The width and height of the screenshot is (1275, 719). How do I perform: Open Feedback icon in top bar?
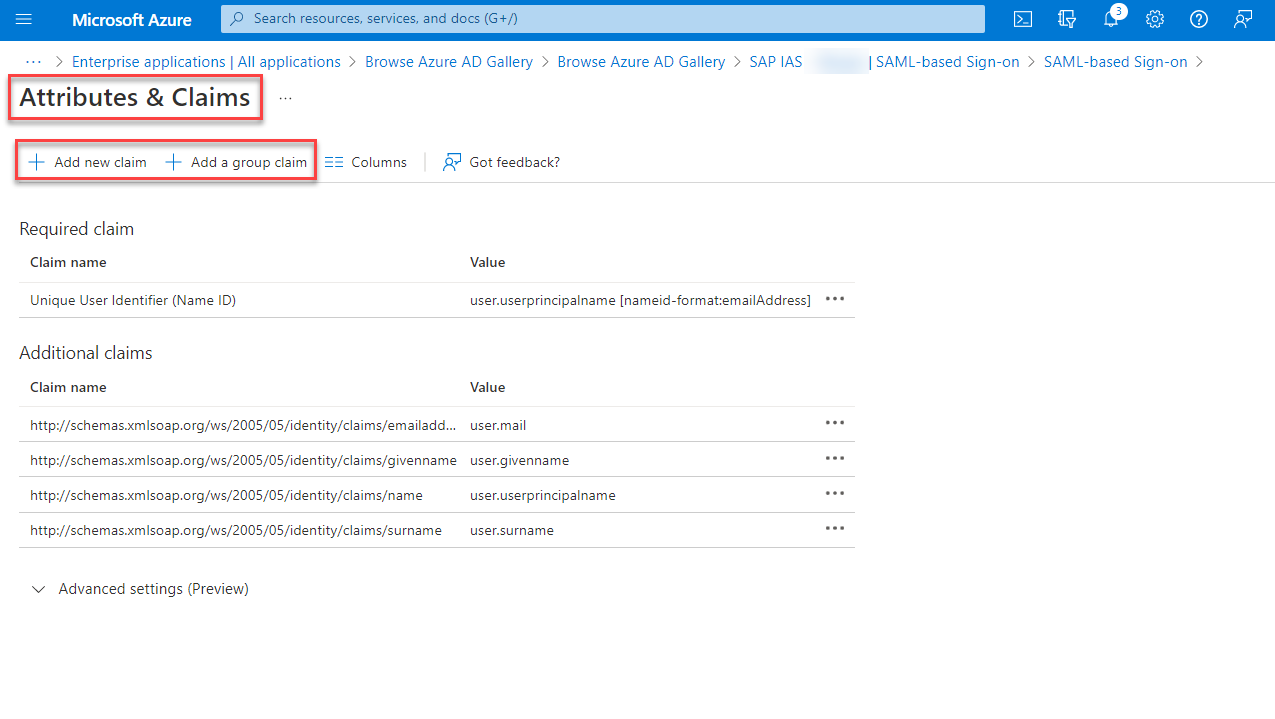1243,19
